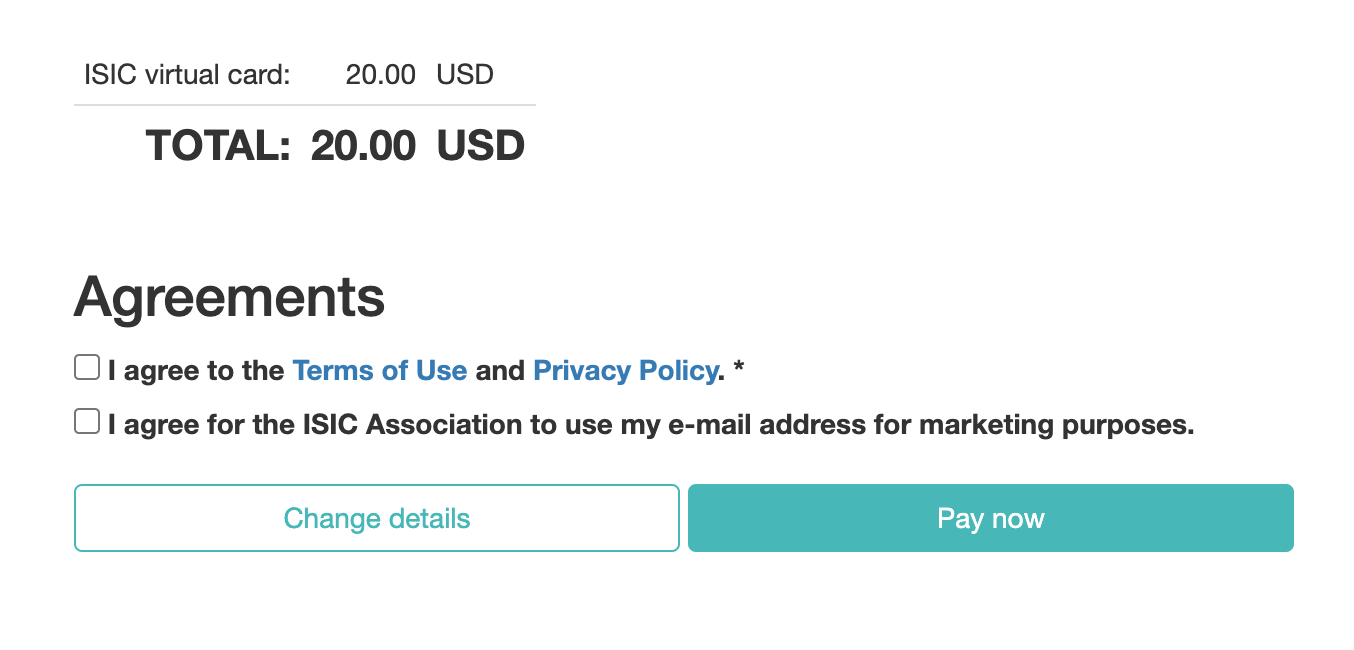Select the bold total amount 20.00
This screenshot has width=1354, height=650.
point(363,146)
